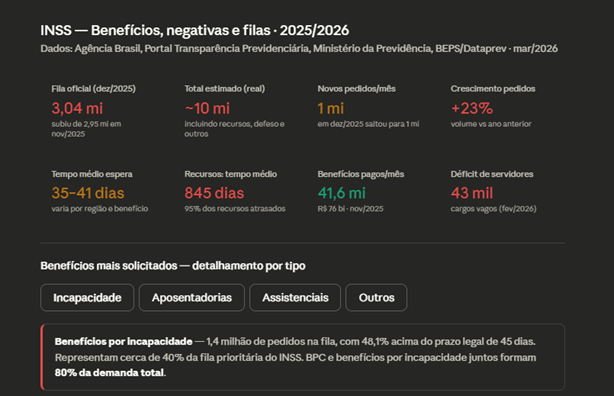This screenshot has width=614, height=396.
Task: Click the '35–41 dias' wait time value
Action: click(x=88, y=193)
